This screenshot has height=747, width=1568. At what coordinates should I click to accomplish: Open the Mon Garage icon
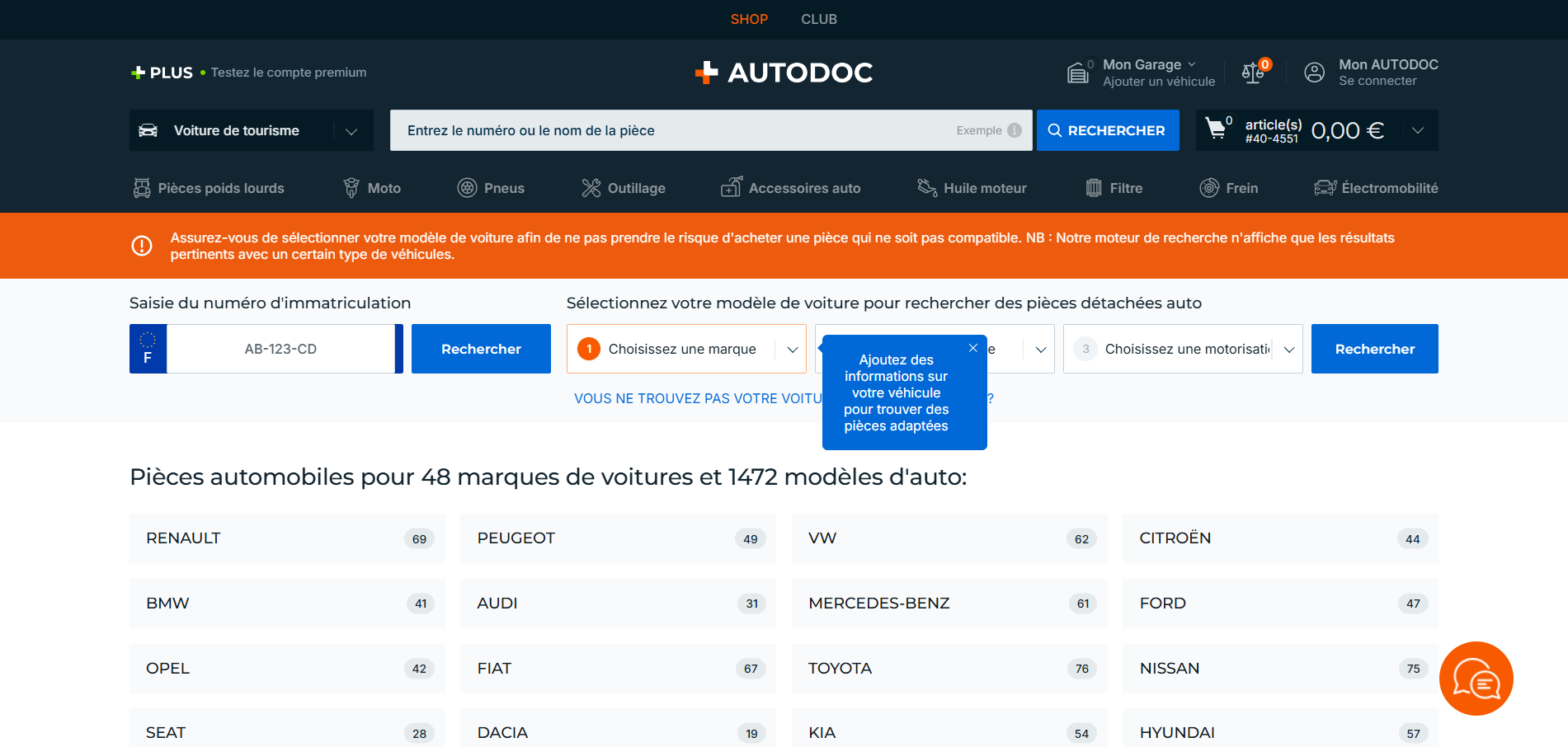[1078, 73]
